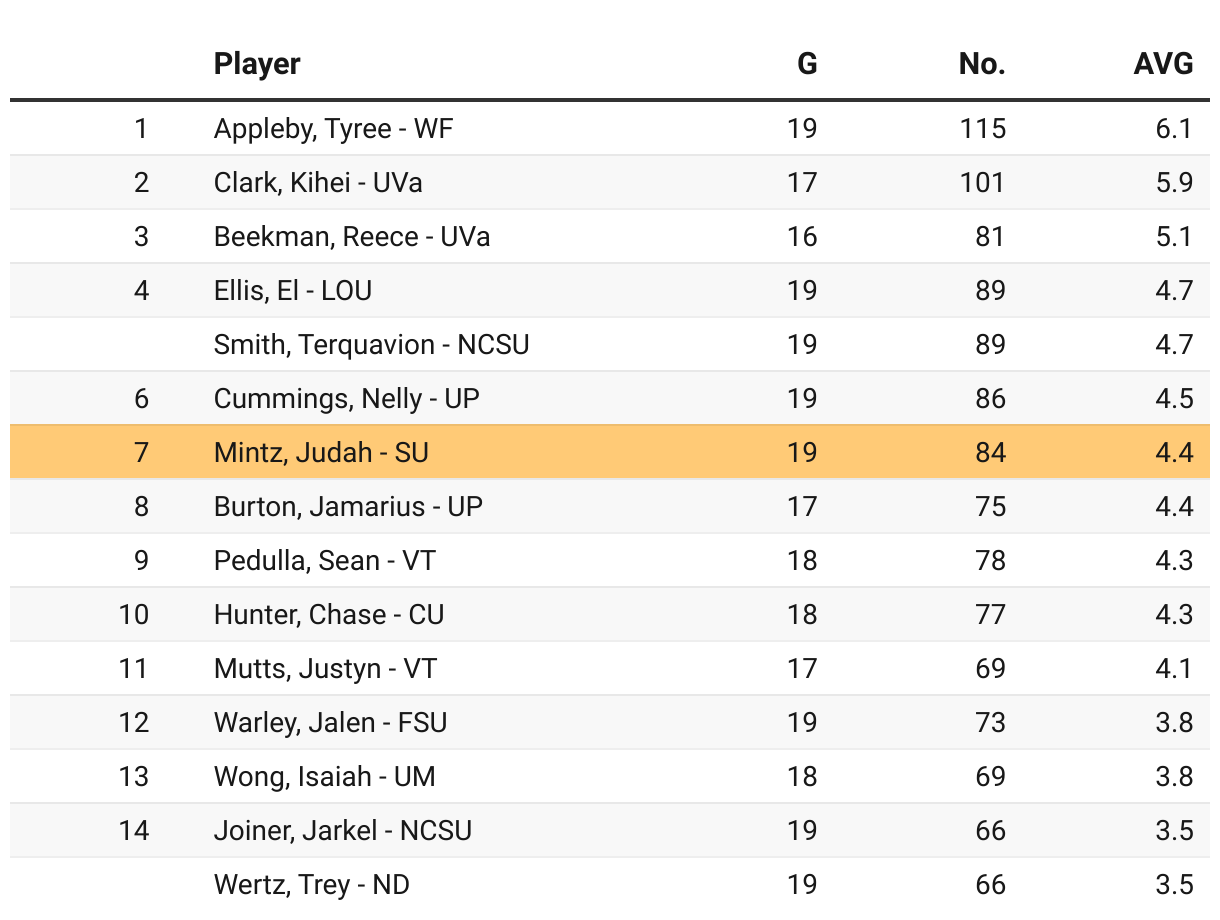Click Pedulla, Sean - VT name
Screen dimensions: 1220x920
pos(325,560)
